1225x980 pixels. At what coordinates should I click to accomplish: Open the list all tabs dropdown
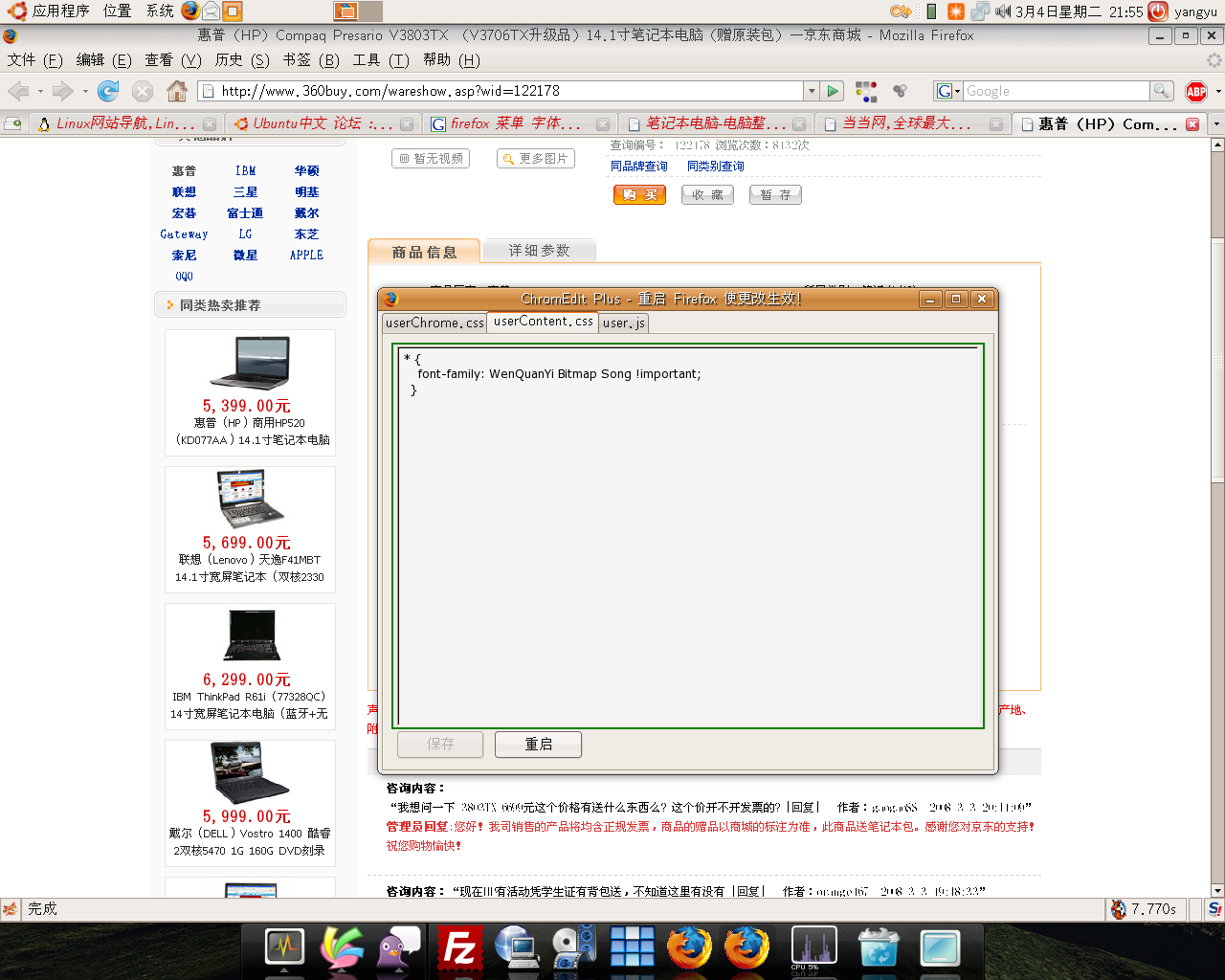(x=1216, y=124)
